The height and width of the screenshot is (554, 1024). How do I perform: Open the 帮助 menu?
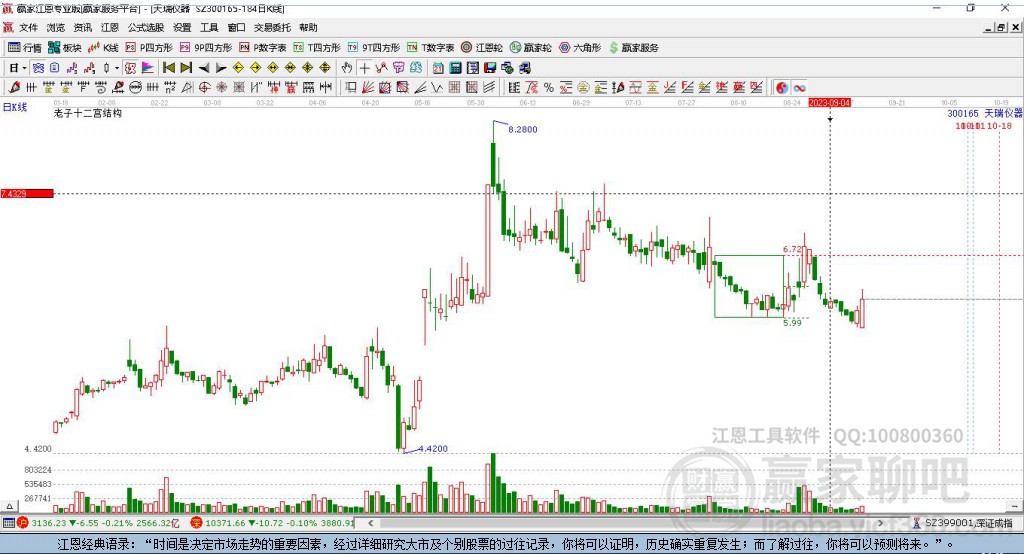pos(308,27)
